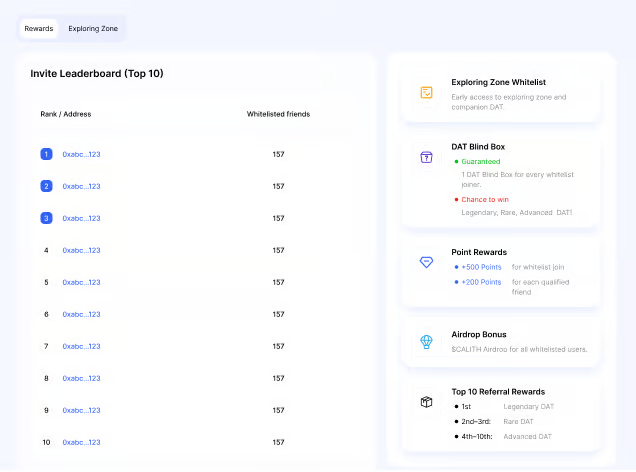Open the rank 4 wallet address link

81,250
